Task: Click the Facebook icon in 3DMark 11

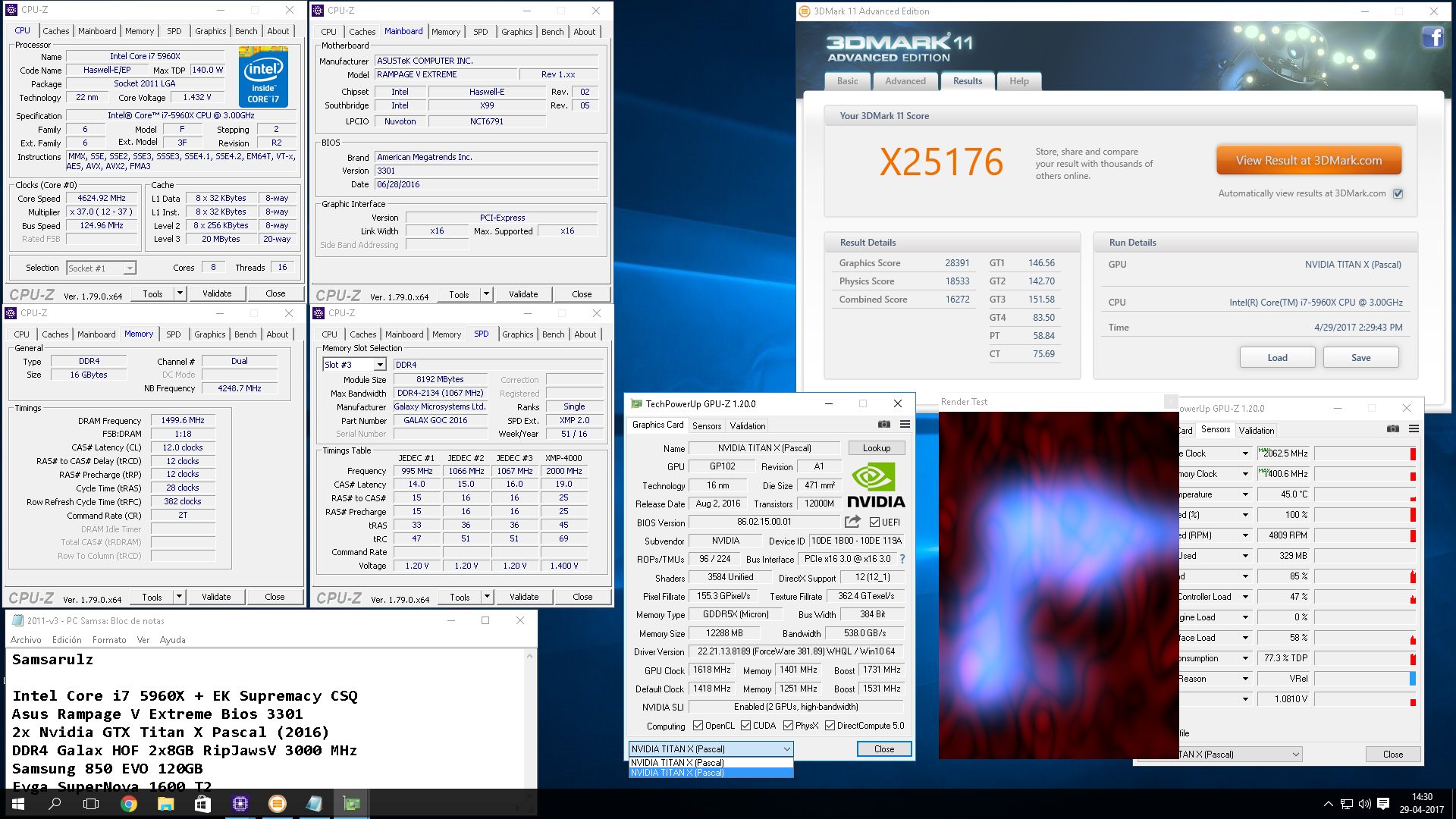Action: [1432, 37]
